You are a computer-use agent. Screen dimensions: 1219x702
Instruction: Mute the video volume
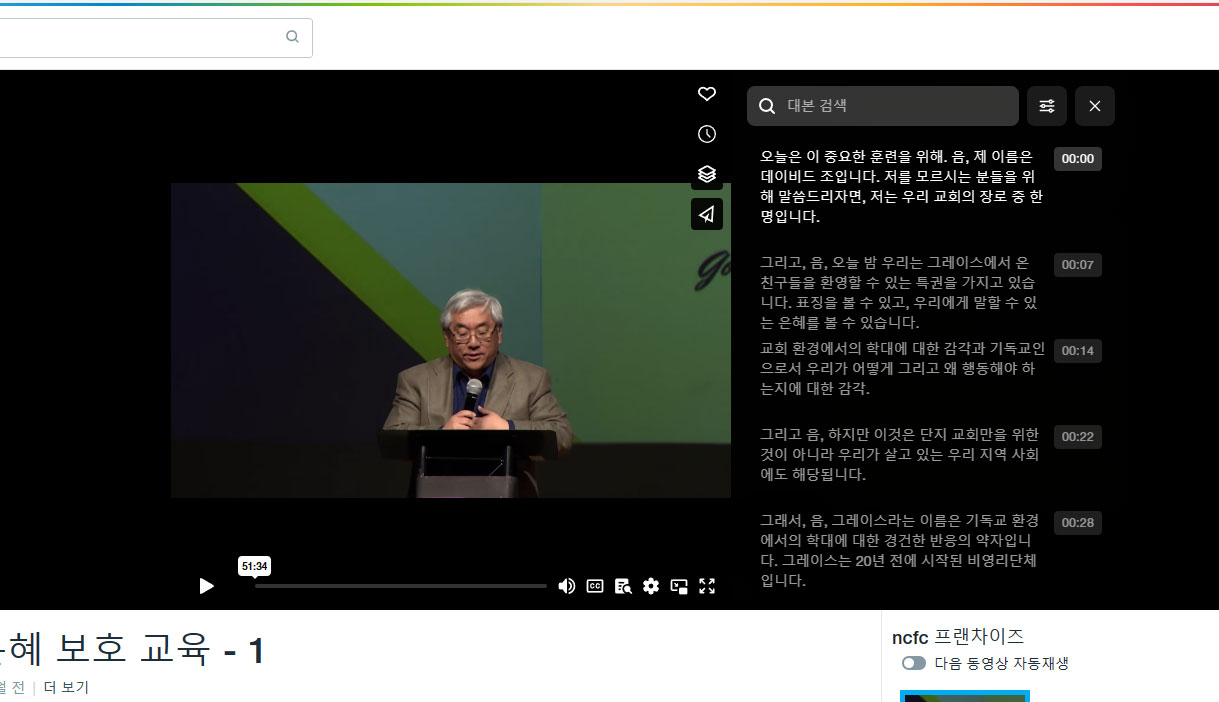coord(566,586)
